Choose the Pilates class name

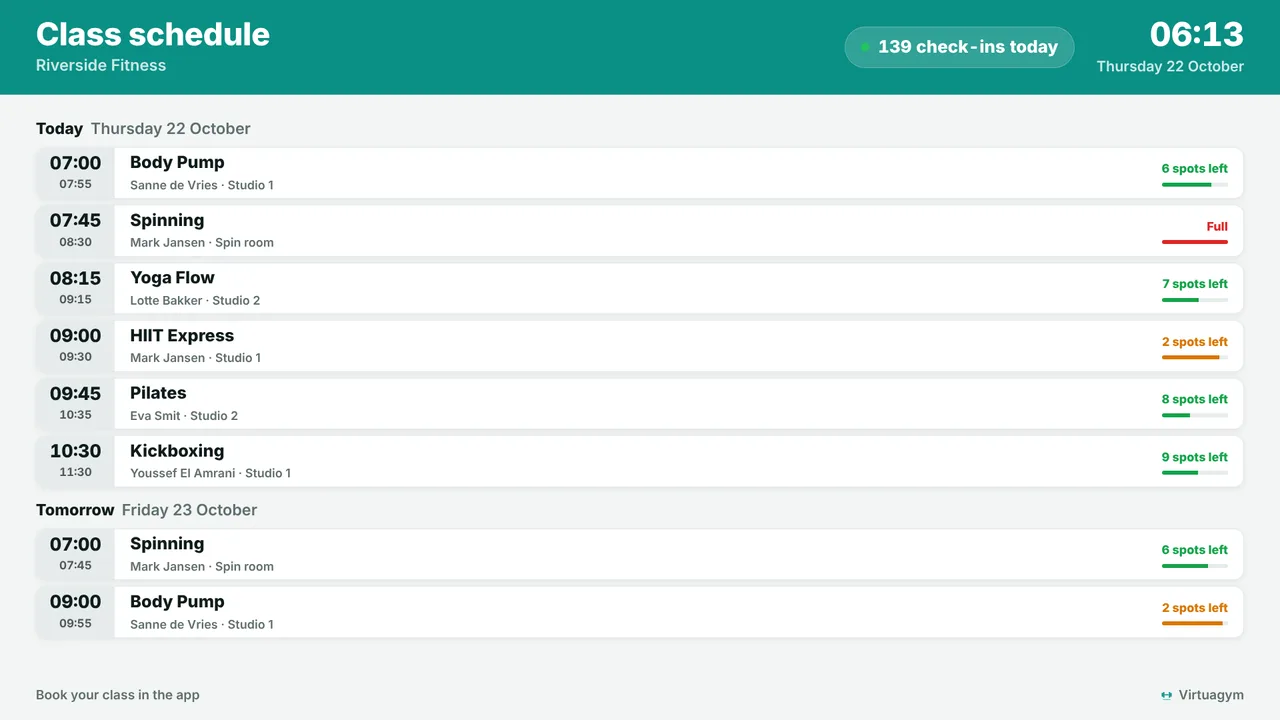[x=158, y=393]
